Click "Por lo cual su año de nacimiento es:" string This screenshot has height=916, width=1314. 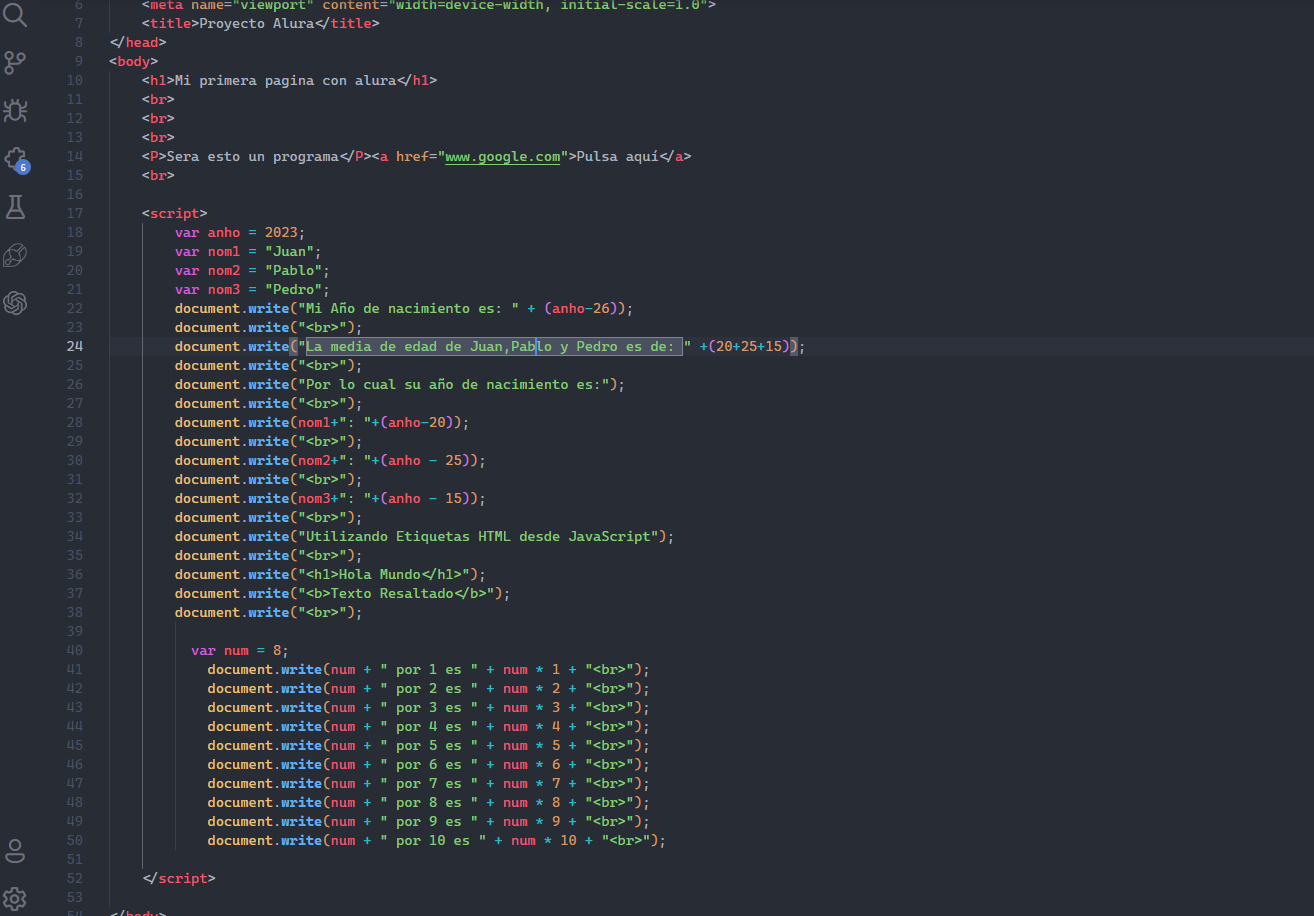coord(454,384)
